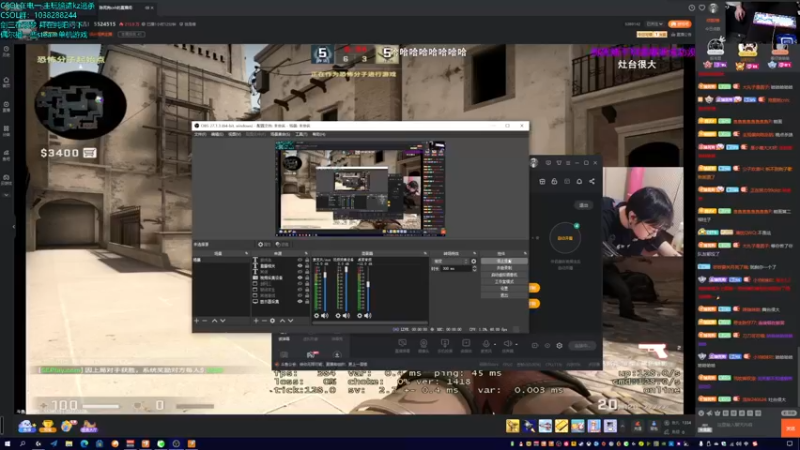Add a new scene in OBS scenes panel

197,321
